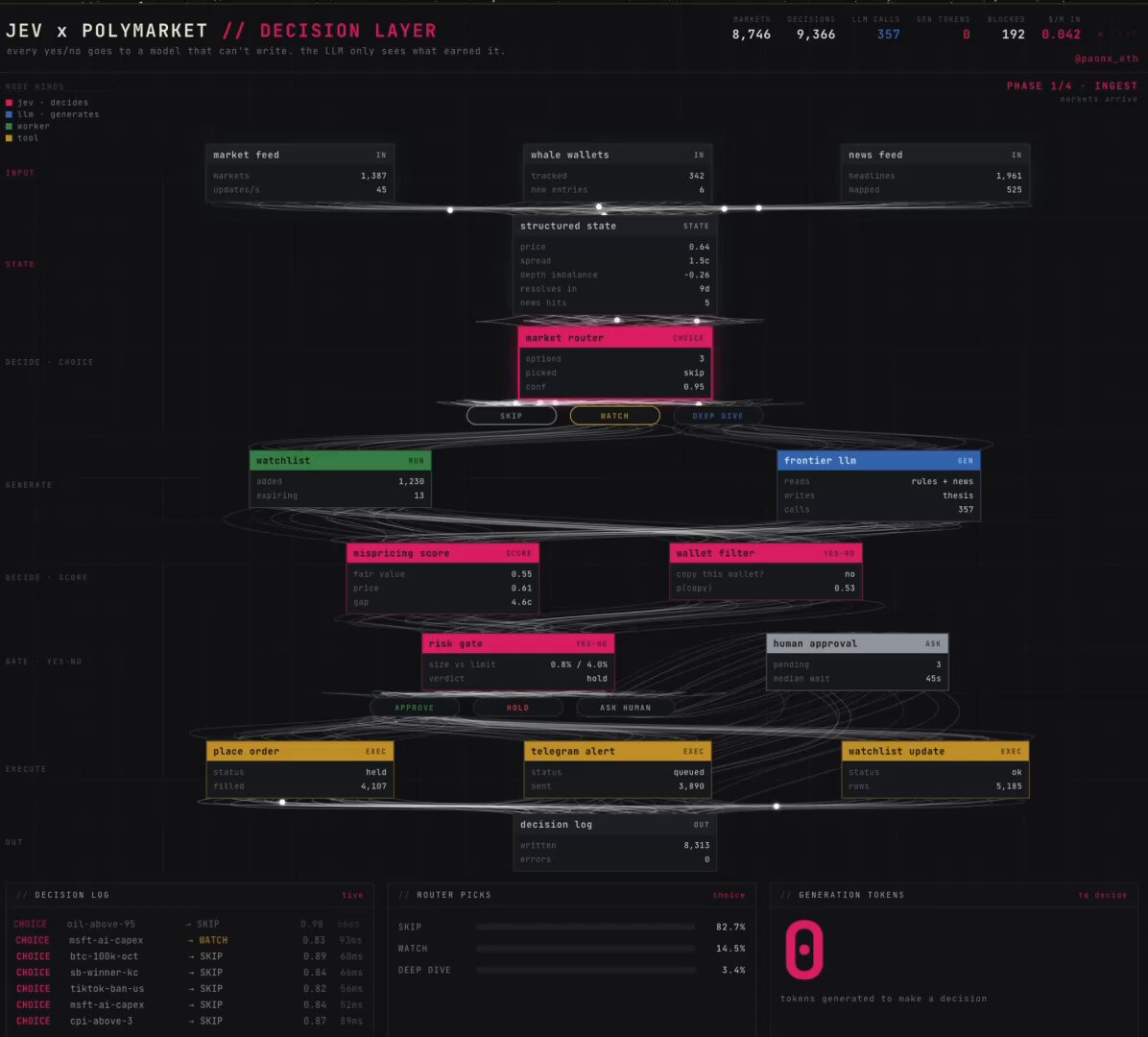1148x1037 pixels.
Task: Click the LLM CALLS 357 header stat
Action: click(x=878, y=29)
